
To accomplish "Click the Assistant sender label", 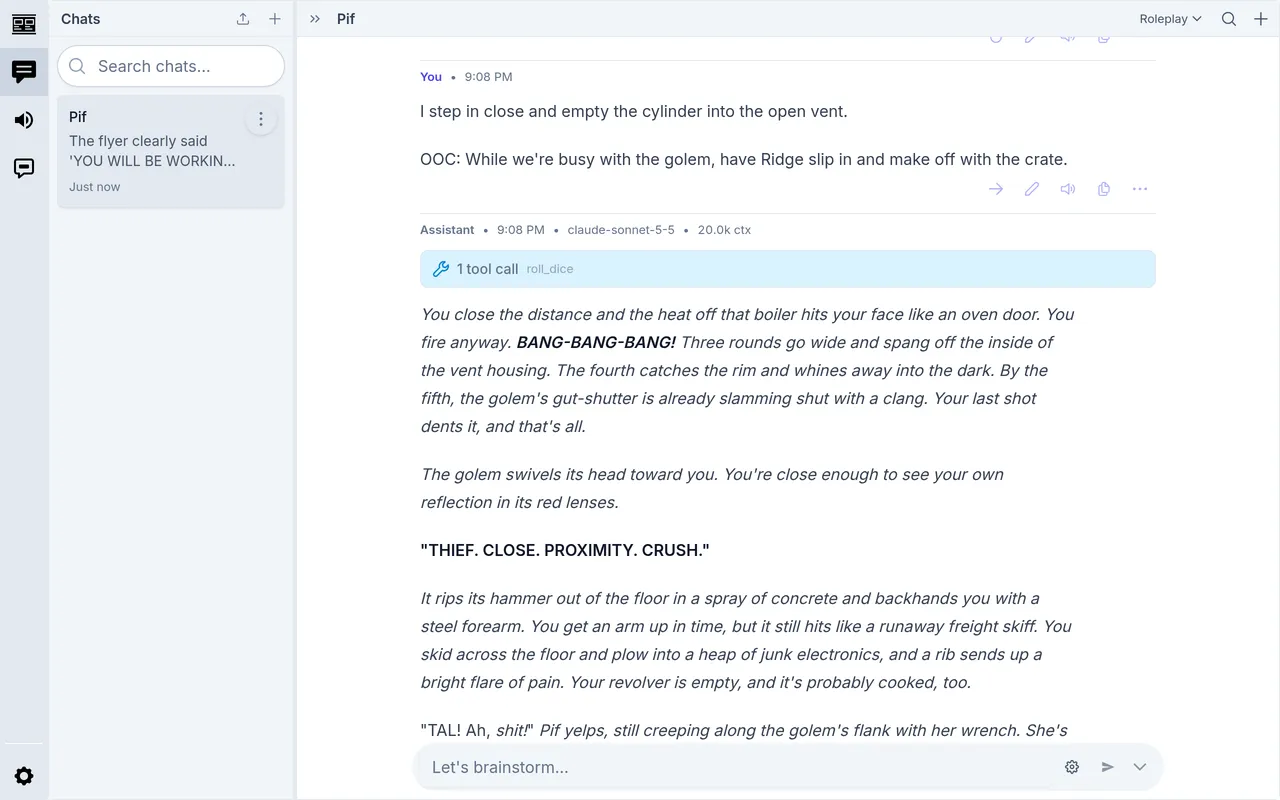I will pyautogui.click(x=447, y=230).
